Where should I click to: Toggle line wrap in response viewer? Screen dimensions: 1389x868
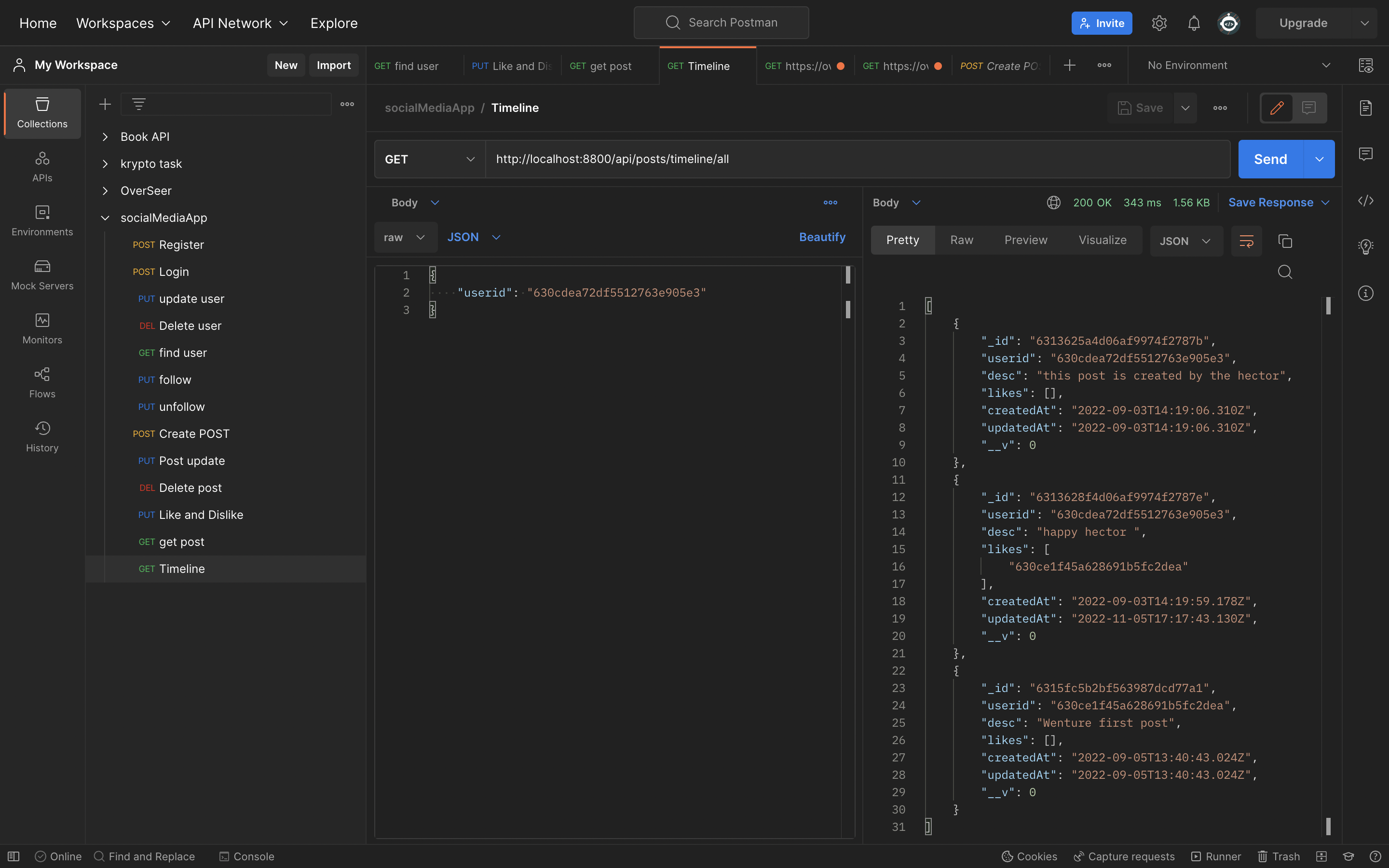[1246, 241]
